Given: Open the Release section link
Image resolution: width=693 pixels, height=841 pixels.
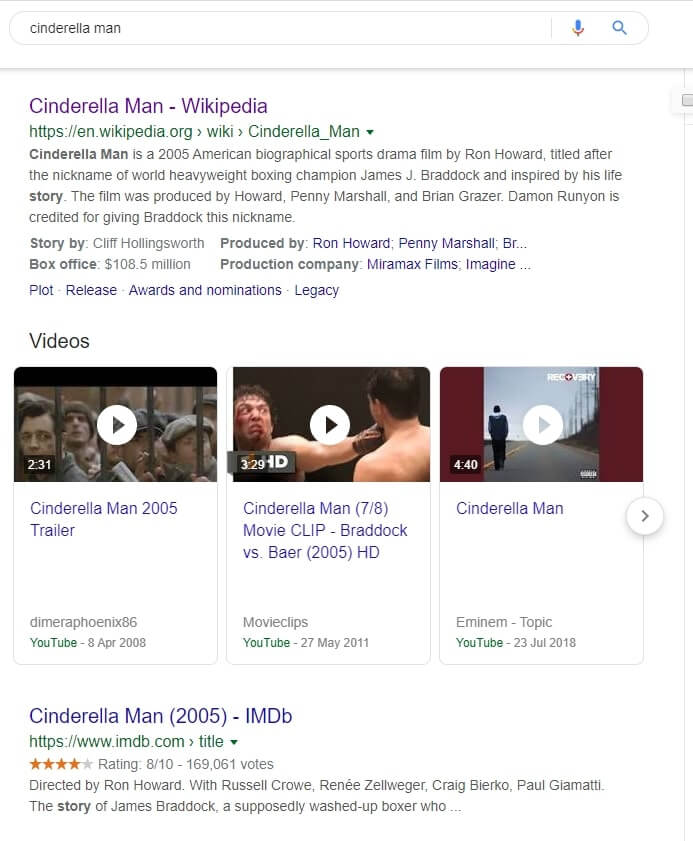Looking at the screenshot, I should click(91, 290).
